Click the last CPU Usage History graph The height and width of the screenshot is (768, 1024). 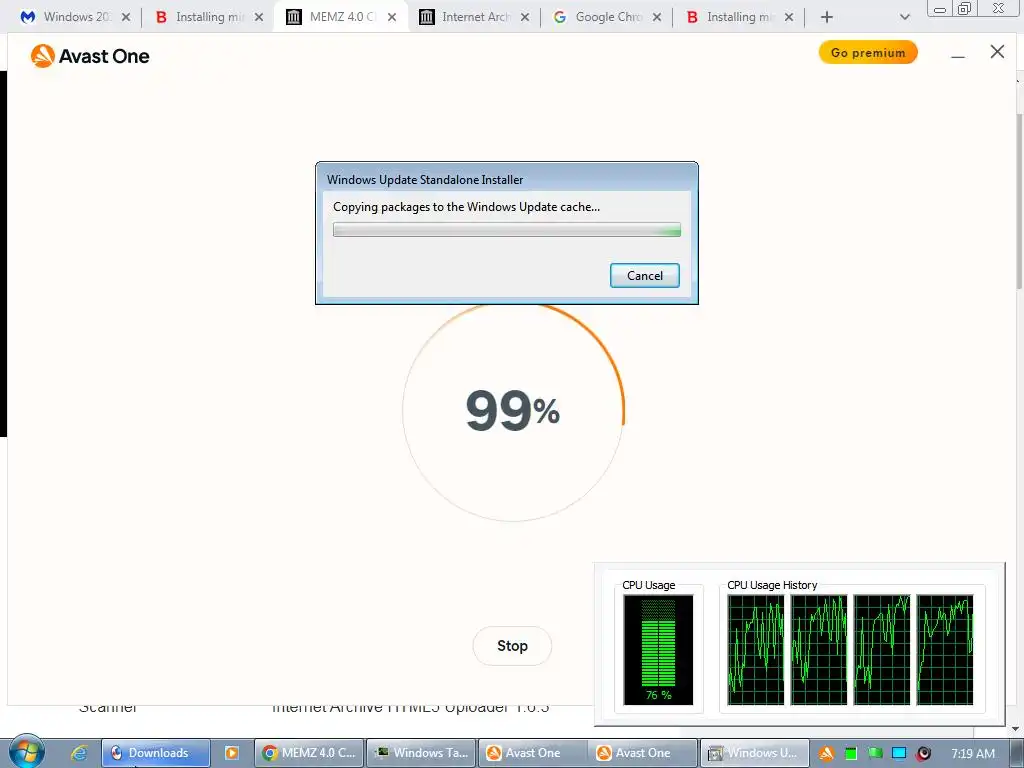[945, 650]
